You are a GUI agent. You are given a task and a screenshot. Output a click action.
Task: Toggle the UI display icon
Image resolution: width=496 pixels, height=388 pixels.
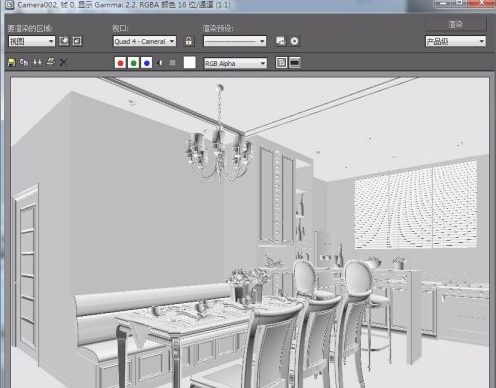(x=295, y=63)
